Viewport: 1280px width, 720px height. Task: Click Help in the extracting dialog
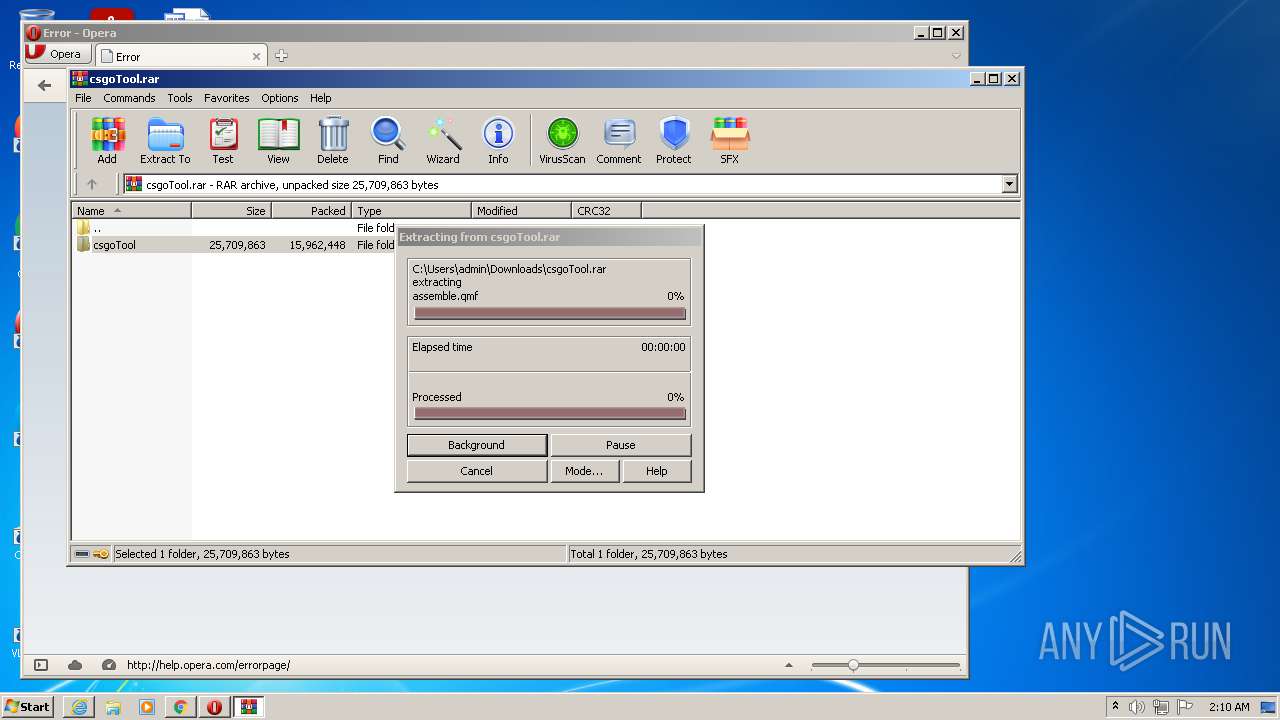click(657, 471)
